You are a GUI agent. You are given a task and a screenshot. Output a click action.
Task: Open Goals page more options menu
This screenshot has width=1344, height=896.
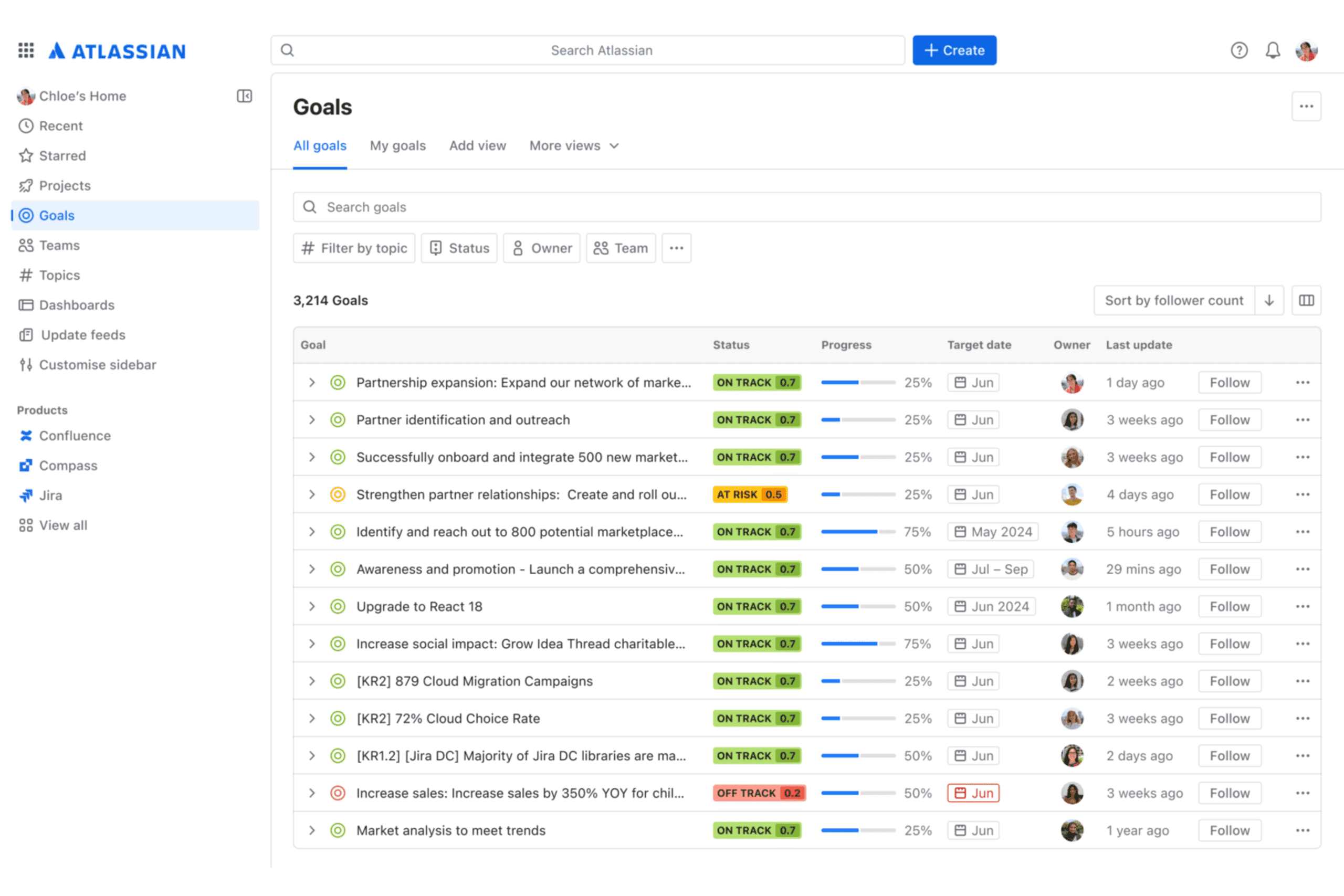click(x=1306, y=106)
